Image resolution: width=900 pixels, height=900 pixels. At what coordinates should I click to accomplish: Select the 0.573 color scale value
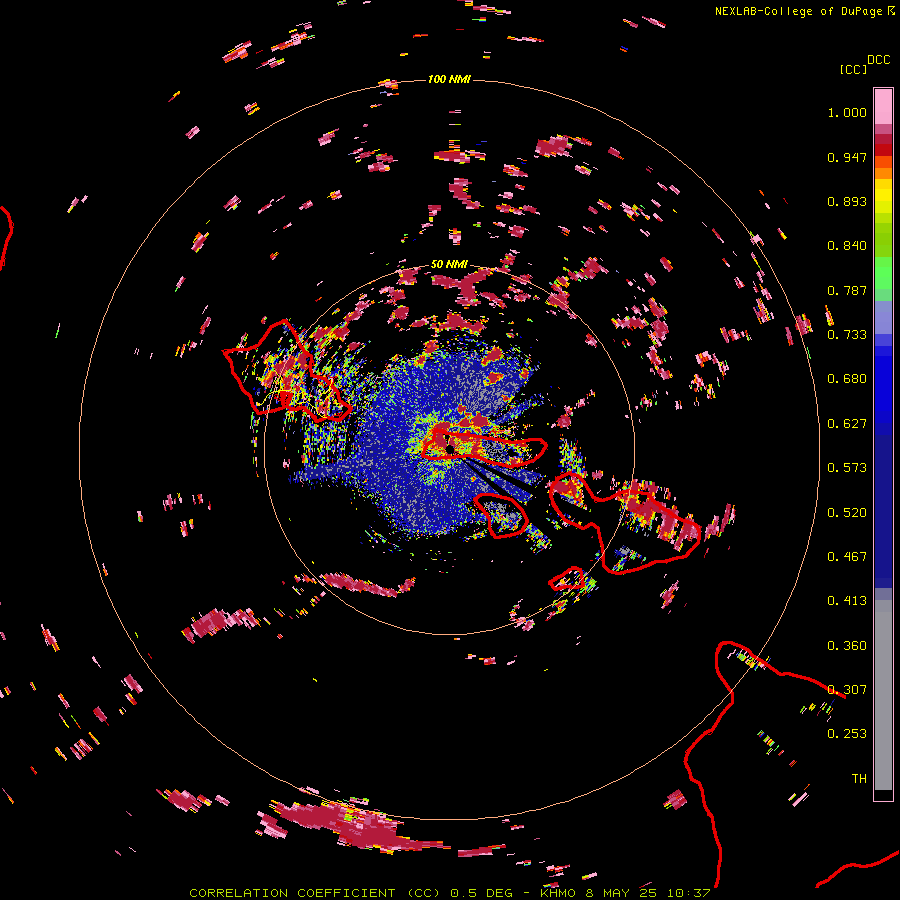847,468
